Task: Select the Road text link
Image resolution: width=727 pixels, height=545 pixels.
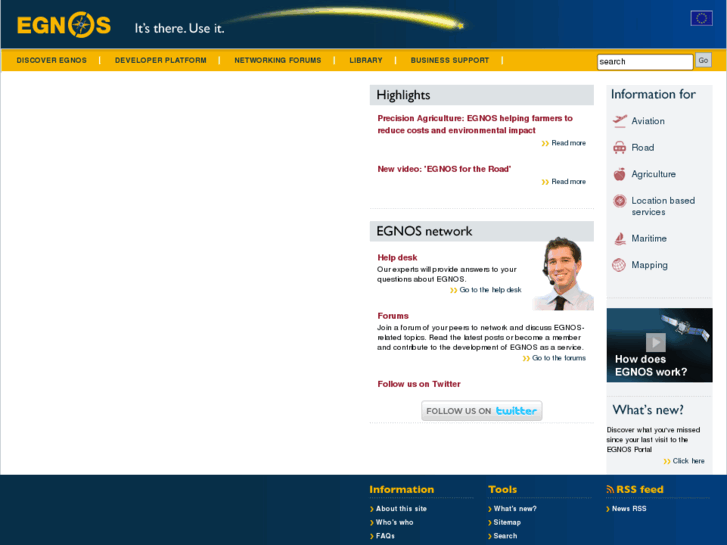Action: [643, 147]
